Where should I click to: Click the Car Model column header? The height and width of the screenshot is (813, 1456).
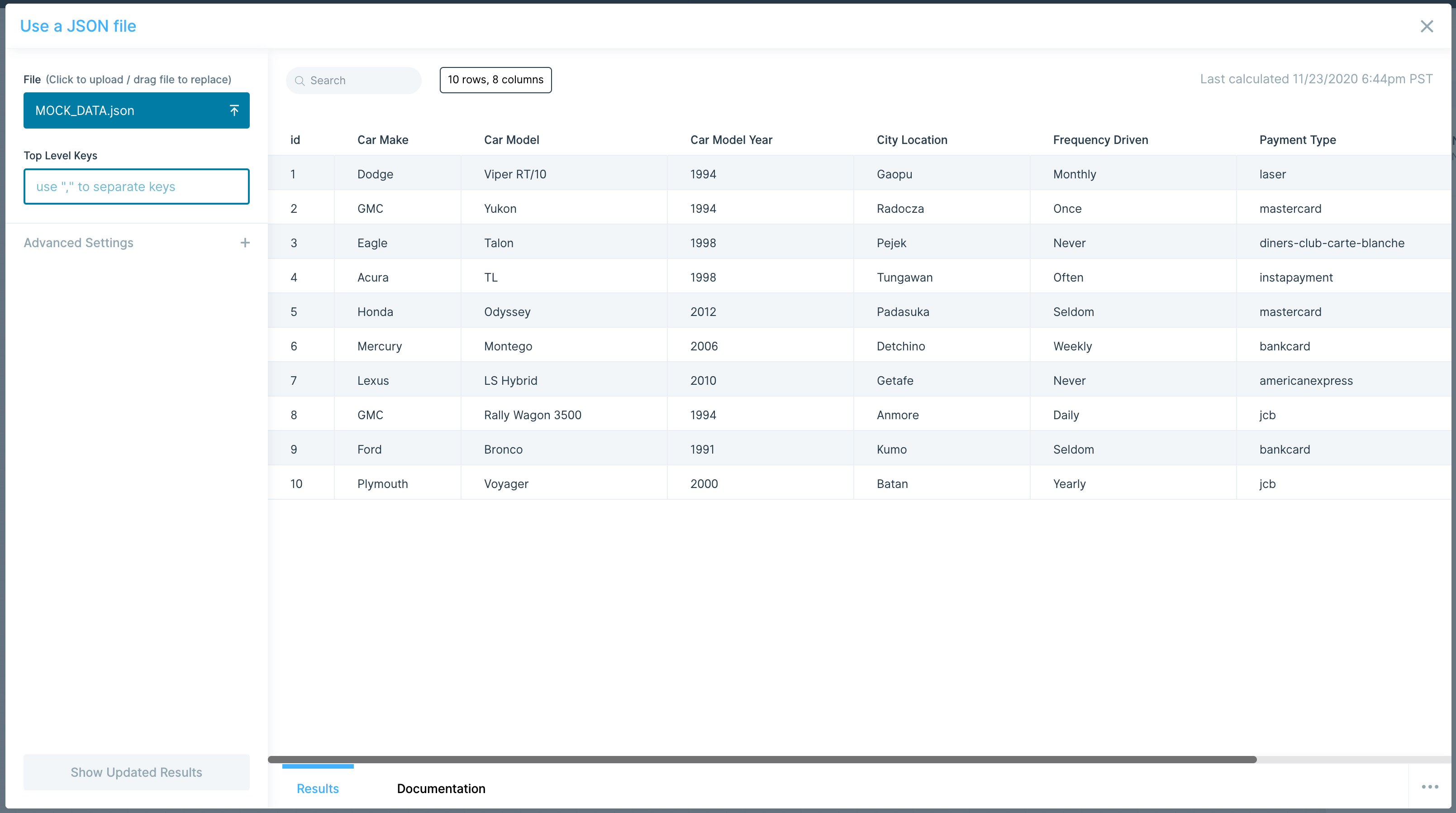point(512,139)
